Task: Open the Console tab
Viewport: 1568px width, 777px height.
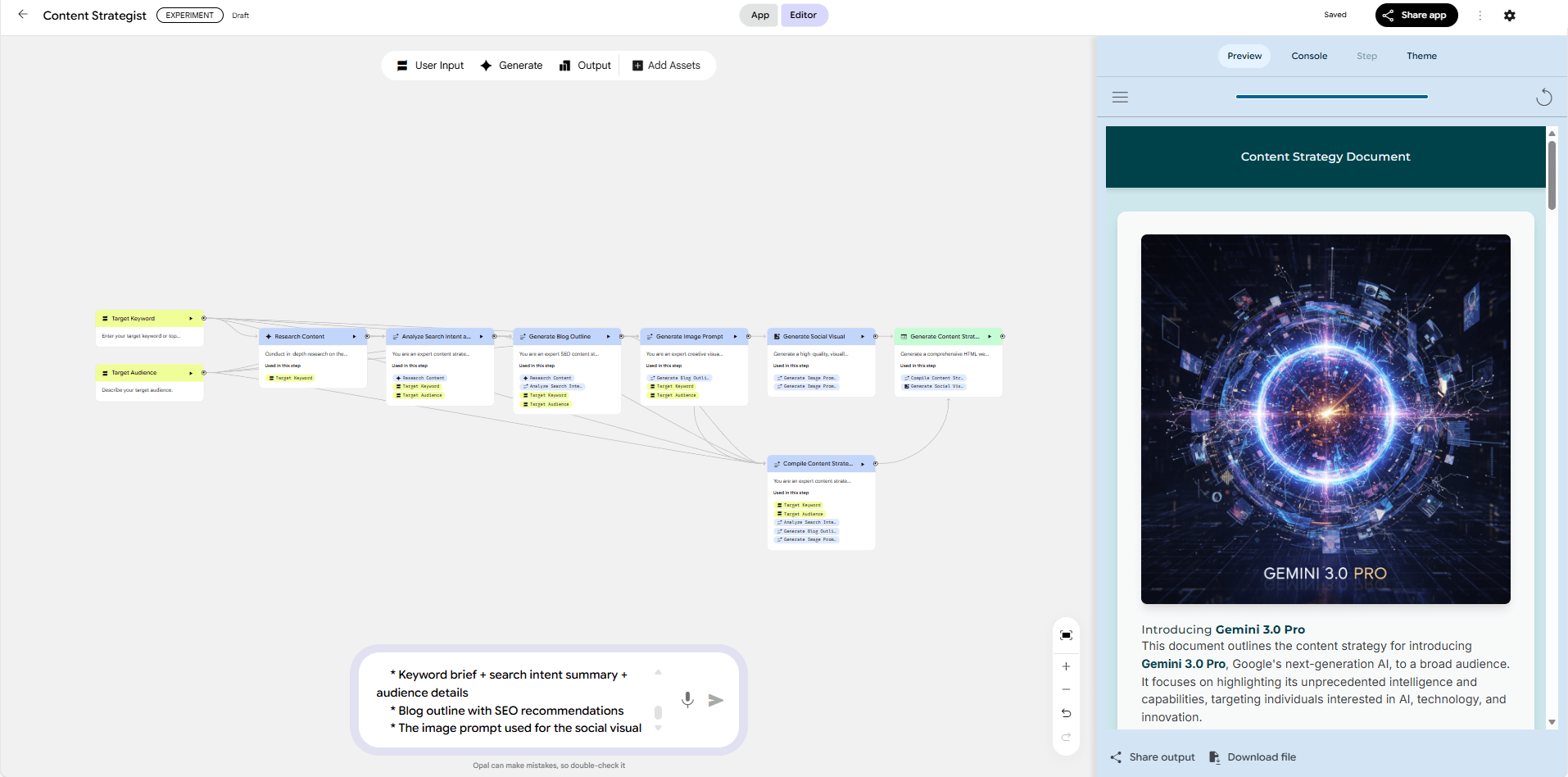Action: [1309, 56]
